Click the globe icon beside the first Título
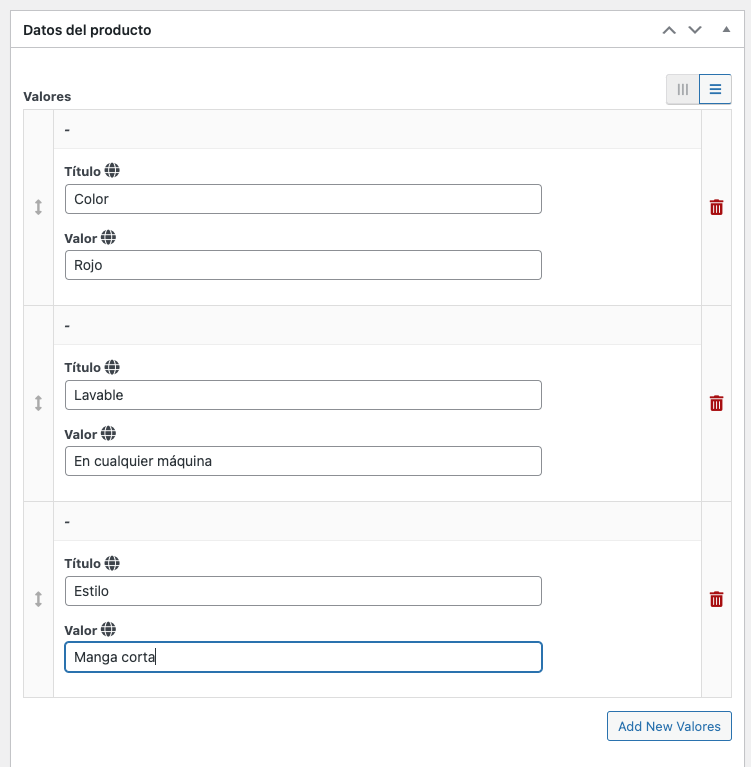This screenshot has height=767, width=751. (x=112, y=171)
